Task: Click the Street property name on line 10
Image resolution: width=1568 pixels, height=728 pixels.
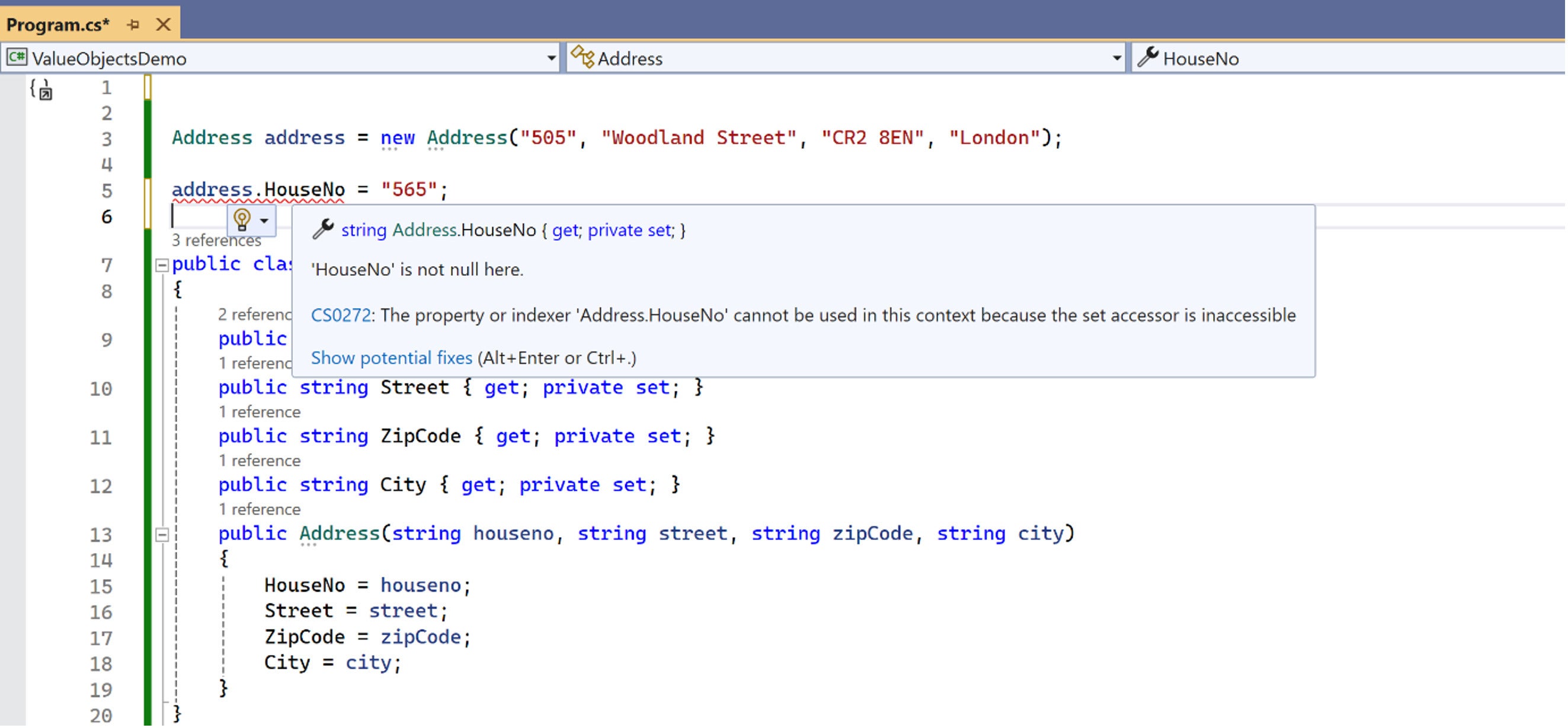Action: (x=415, y=388)
